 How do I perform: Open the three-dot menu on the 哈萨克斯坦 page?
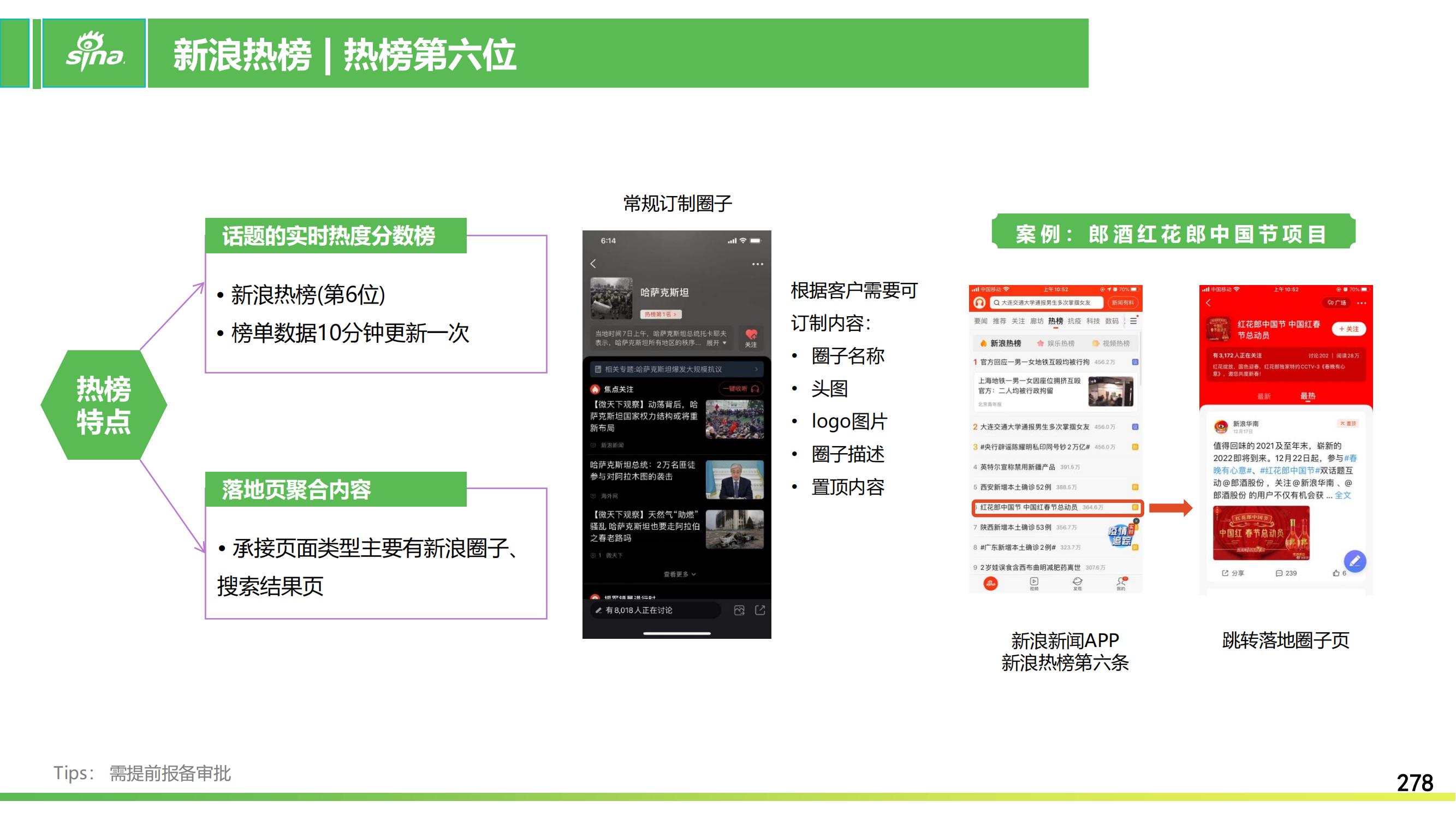757,264
